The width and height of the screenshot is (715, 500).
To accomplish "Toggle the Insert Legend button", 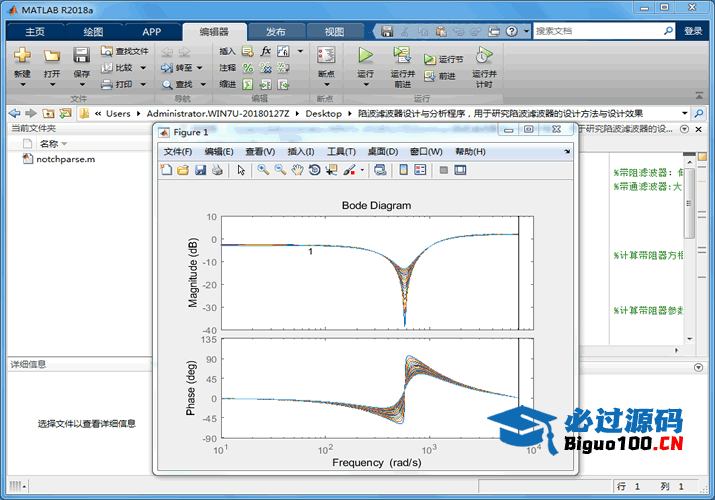I will pos(420,170).
